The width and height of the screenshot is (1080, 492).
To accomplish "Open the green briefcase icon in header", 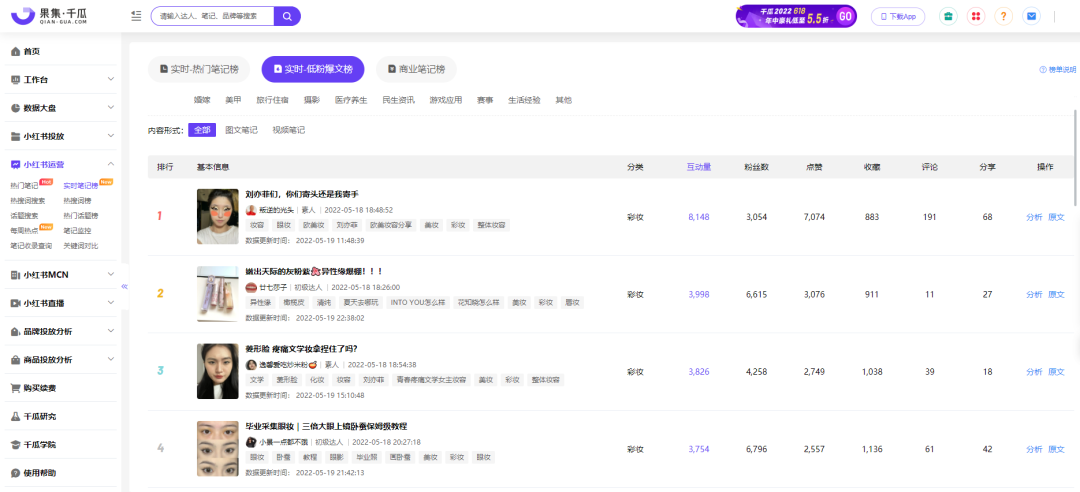I will [948, 16].
